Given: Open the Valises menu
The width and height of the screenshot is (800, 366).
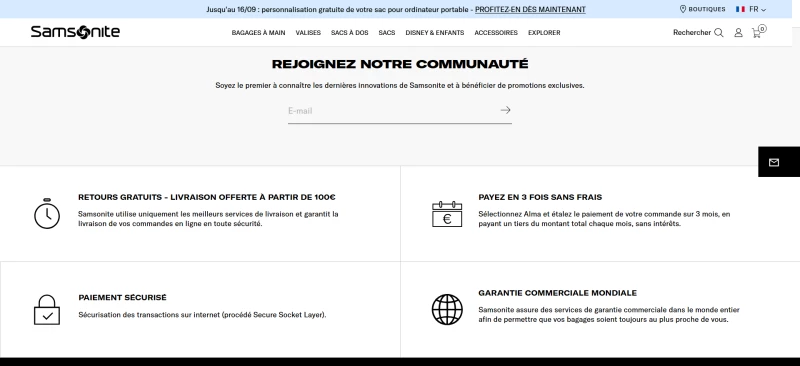Looking at the screenshot, I should pos(308,33).
